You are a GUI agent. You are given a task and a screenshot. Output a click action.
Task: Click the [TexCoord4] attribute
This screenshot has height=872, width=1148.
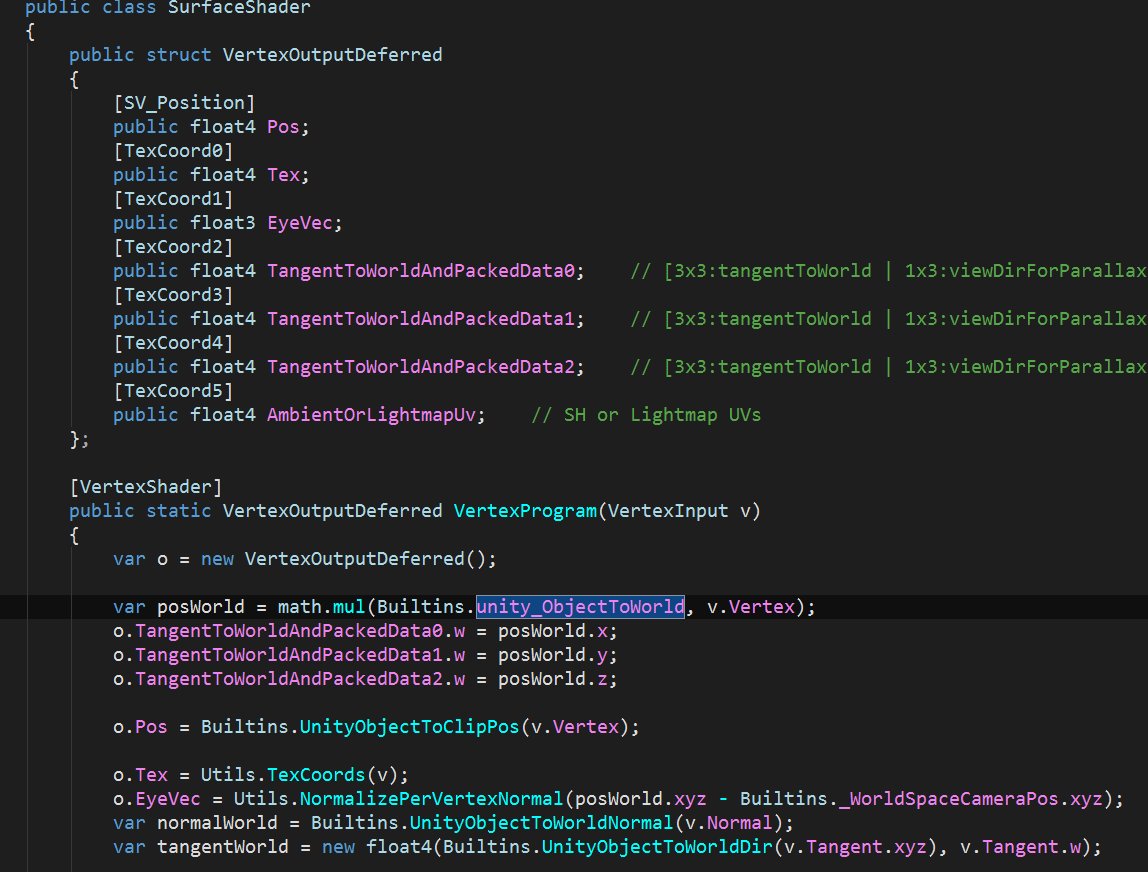pos(173,343)
